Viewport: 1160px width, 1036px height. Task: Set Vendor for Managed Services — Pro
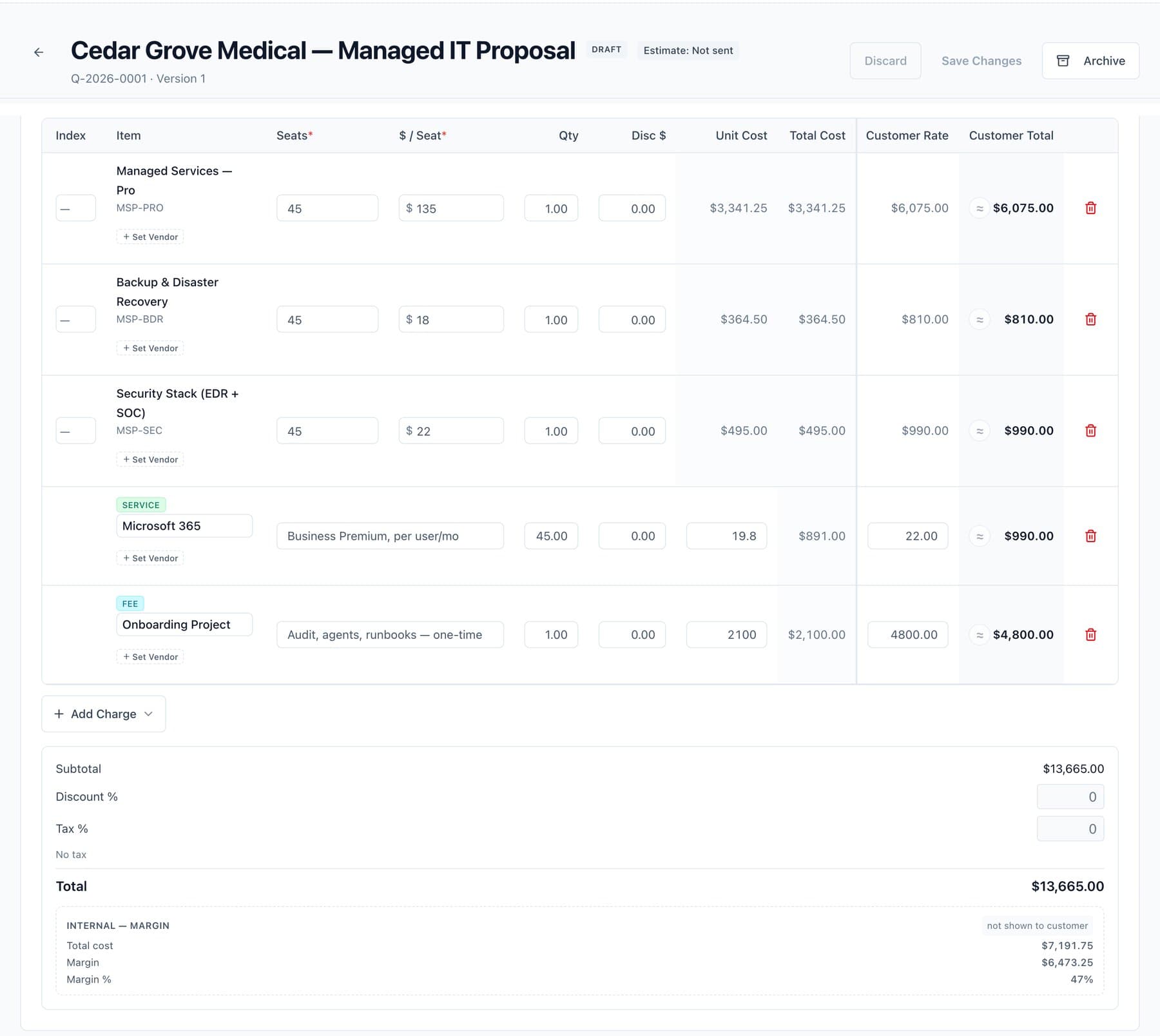point(150,237)
